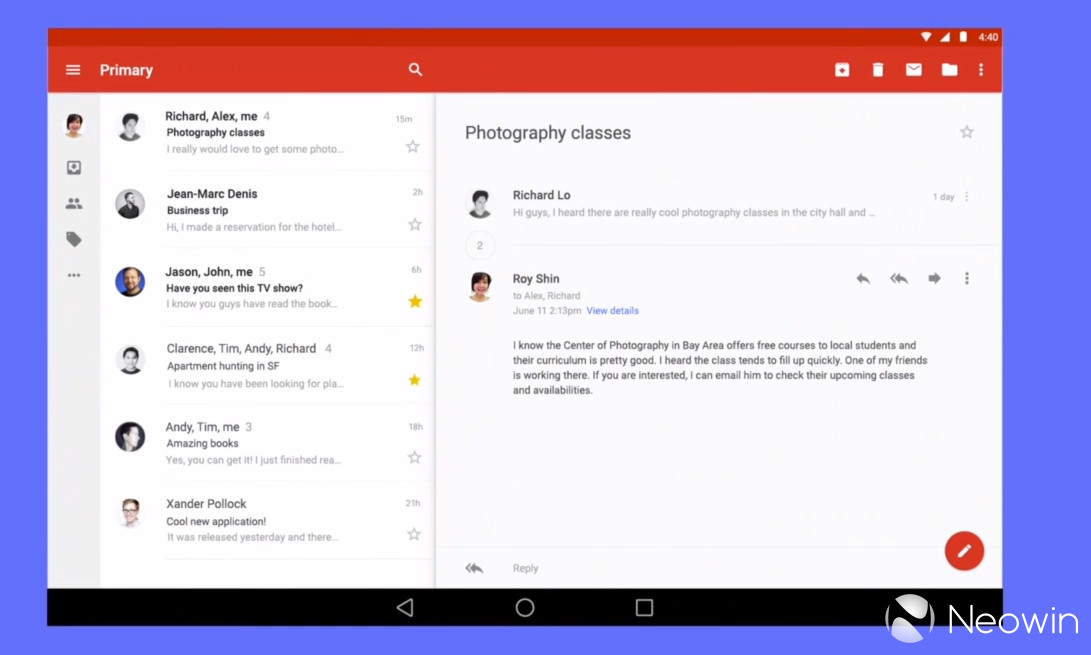This screenshot has height=655, width=1091.
Task: Click Jean-Marc Denis avatar
Action: 130,204
